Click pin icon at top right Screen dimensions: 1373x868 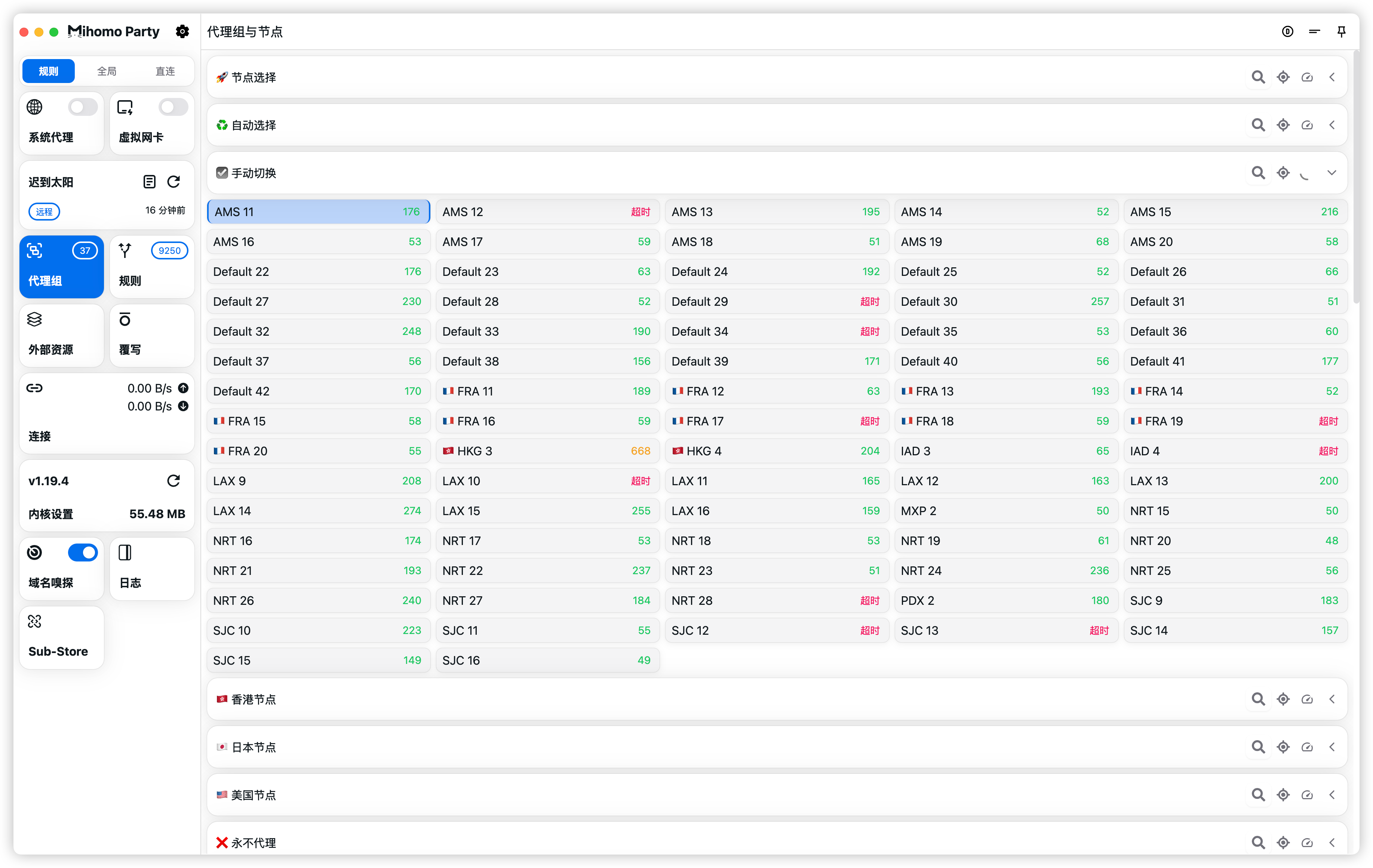coord(1341,31)
